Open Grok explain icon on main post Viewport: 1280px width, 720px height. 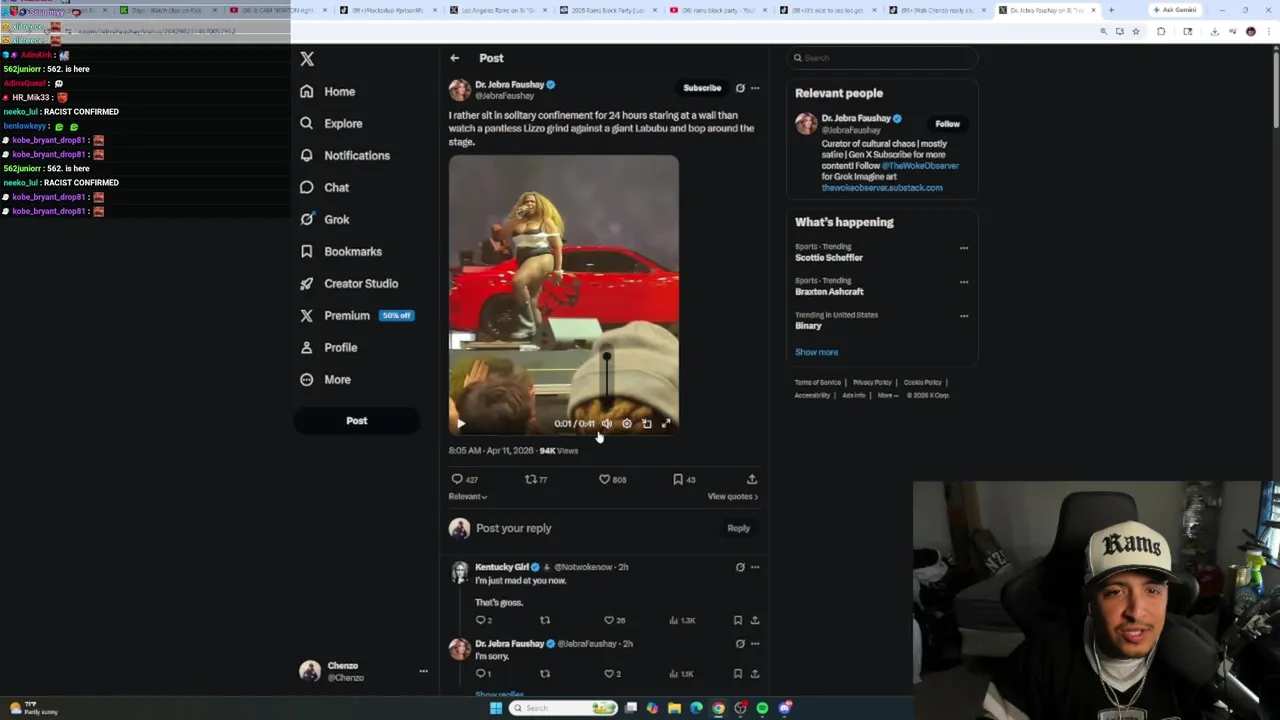[x=740, y=88]
